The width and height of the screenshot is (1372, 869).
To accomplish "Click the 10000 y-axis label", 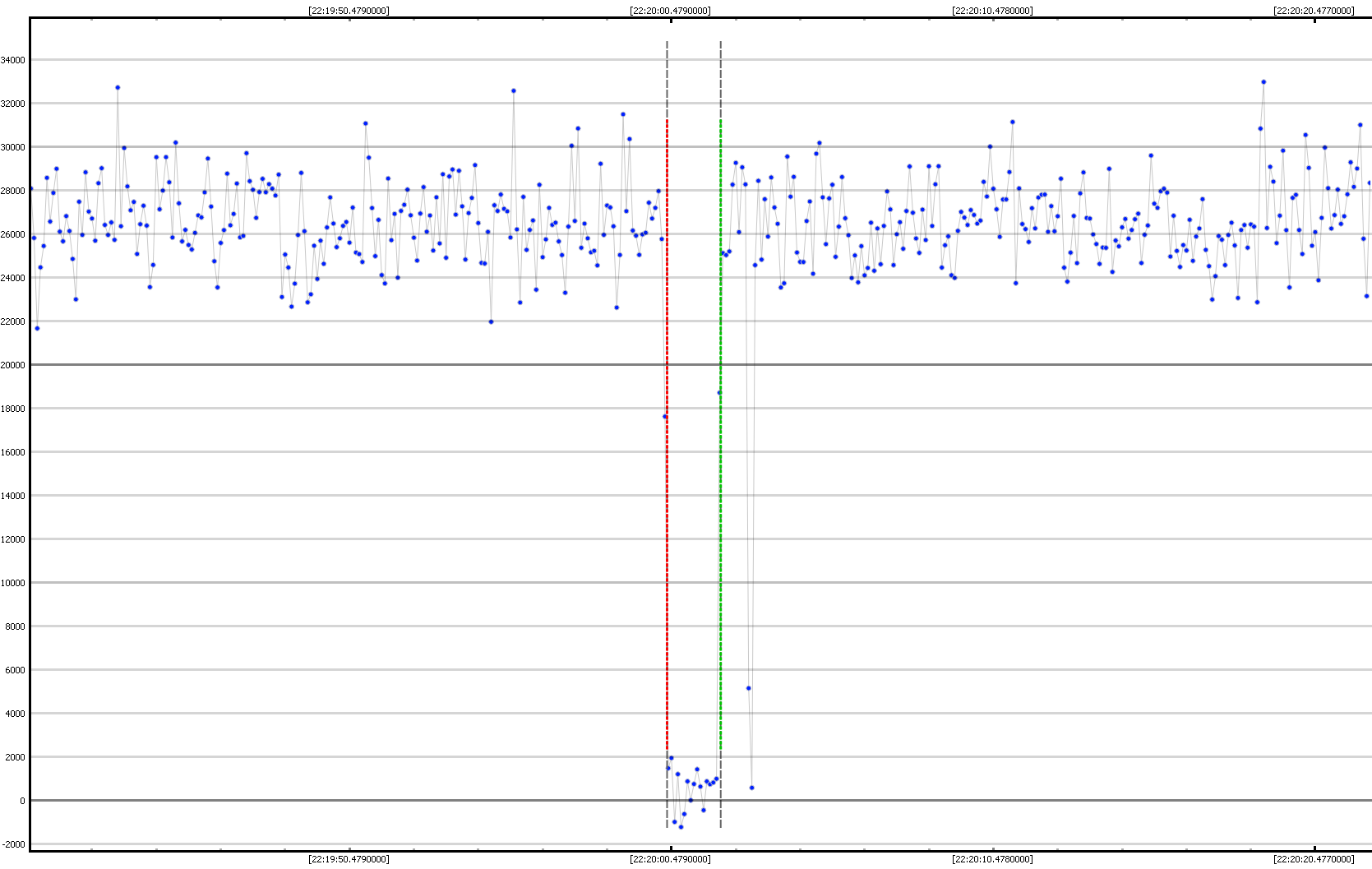I will [12, 583].
